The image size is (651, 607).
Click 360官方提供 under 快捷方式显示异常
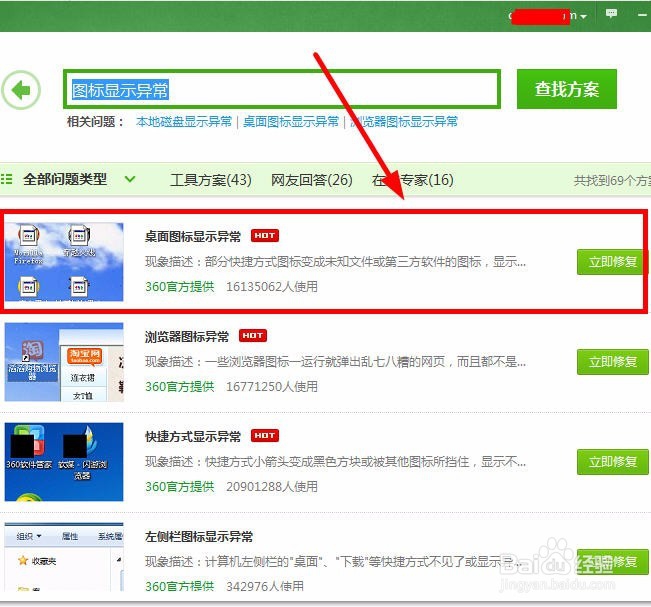click(x=180, y=487)
